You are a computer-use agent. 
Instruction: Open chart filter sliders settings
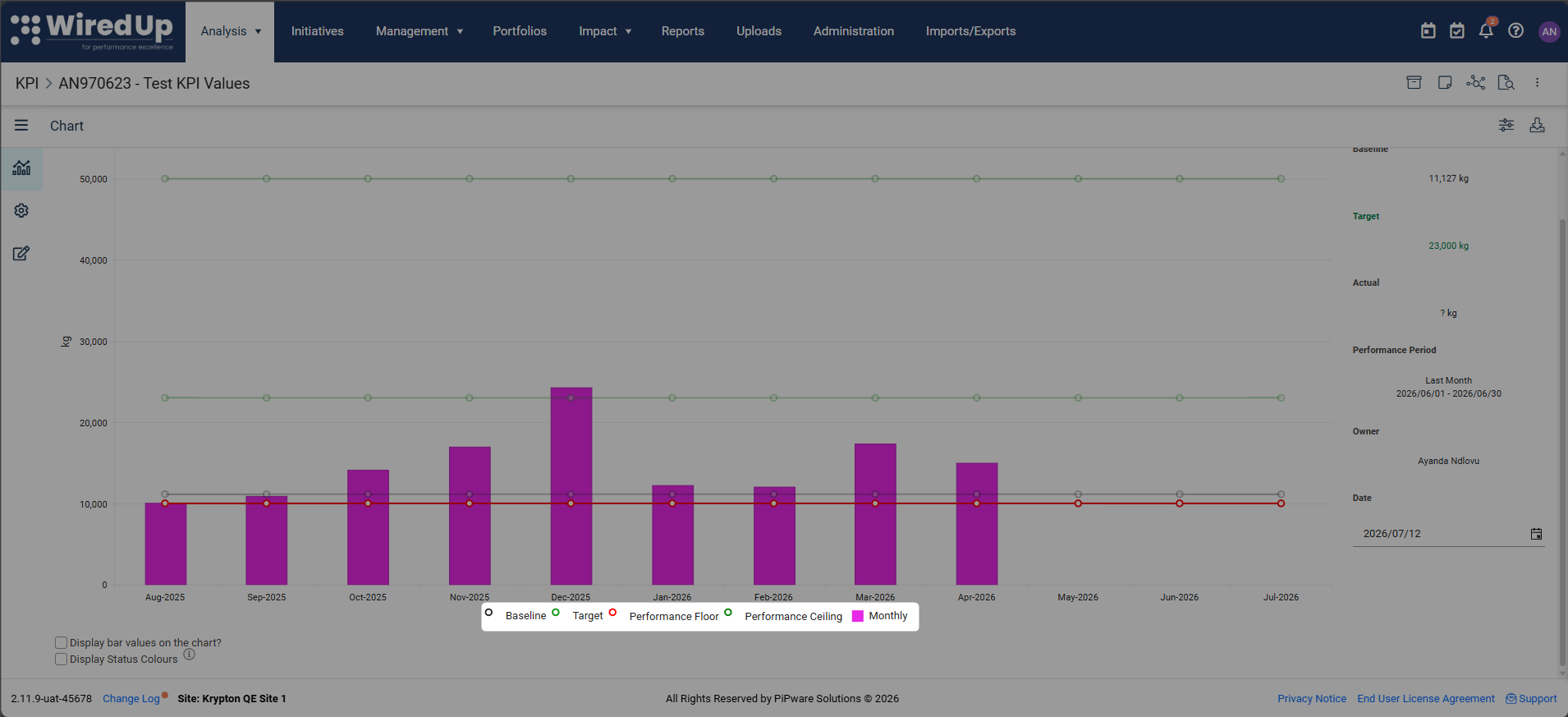[x=1506, y=125]
